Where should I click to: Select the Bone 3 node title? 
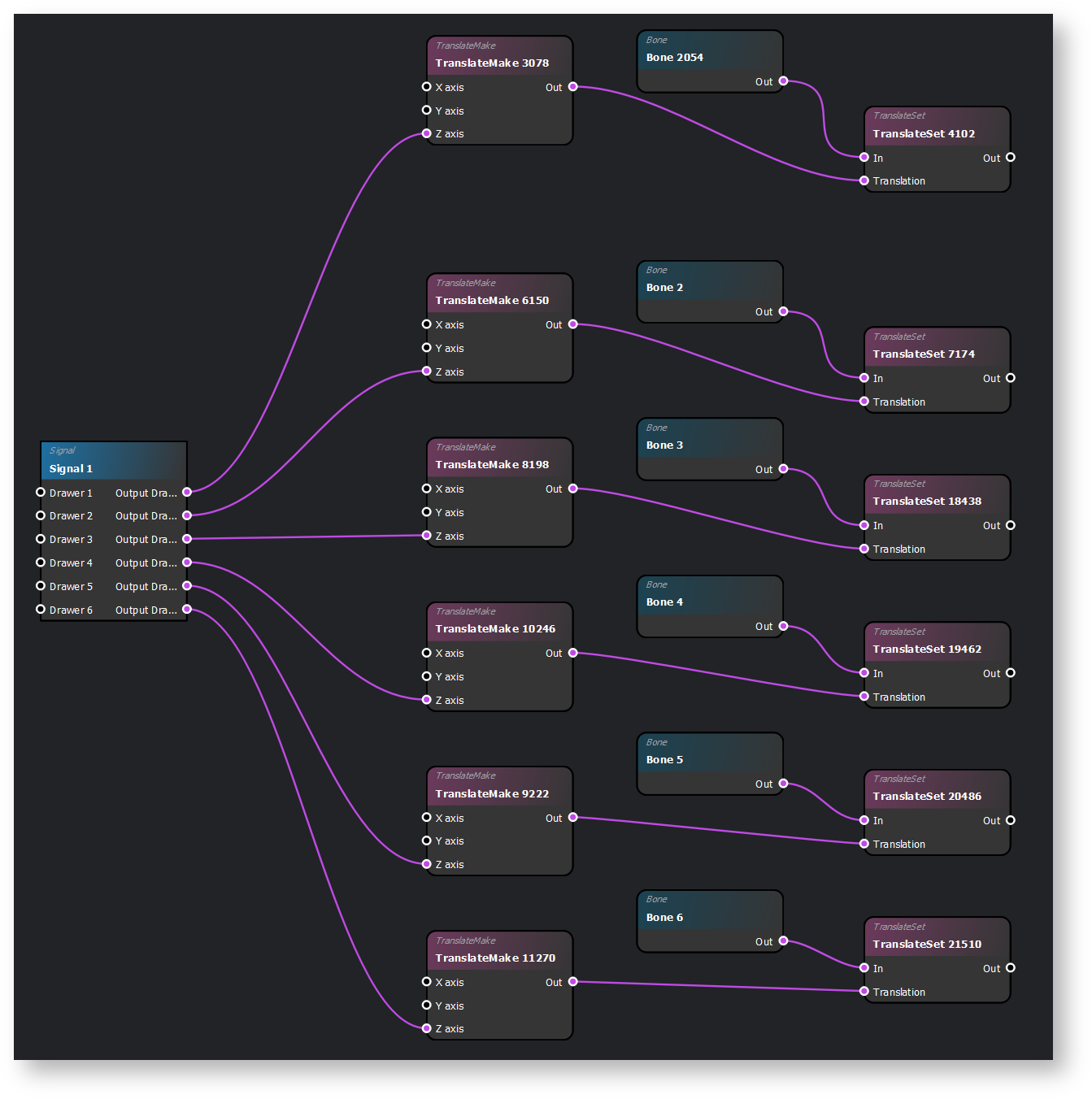pyautogui.click(x=664, y=445)
